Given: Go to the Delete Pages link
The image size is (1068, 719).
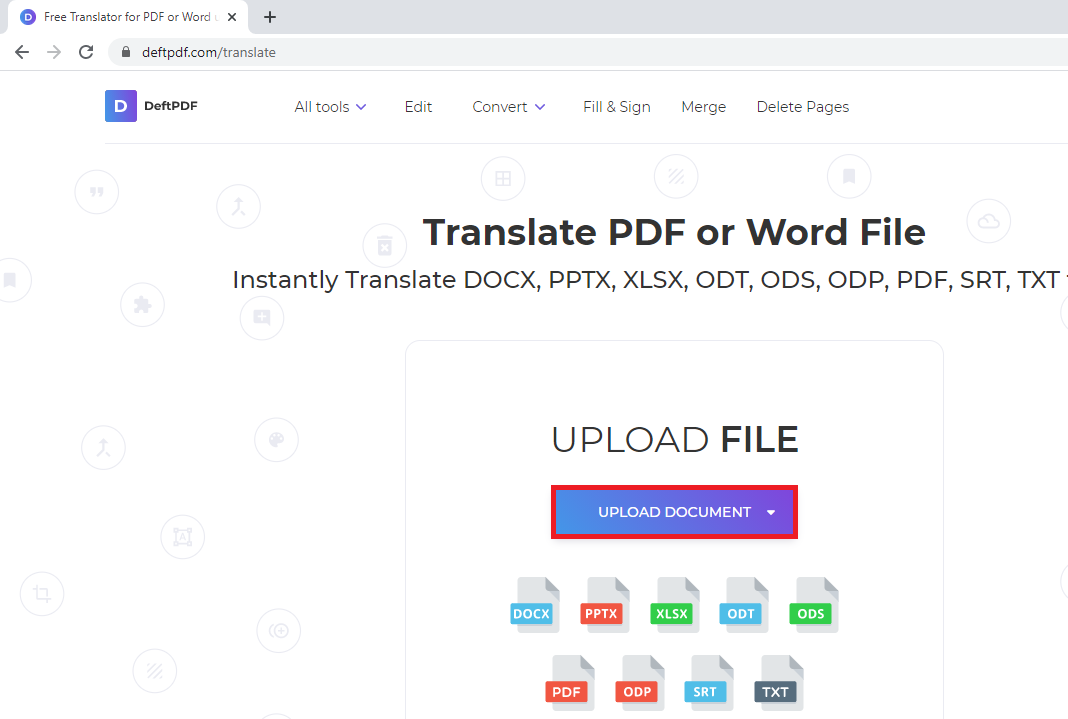Looking at the screenshot, I should pyautogui.click(x=802, y=107).
